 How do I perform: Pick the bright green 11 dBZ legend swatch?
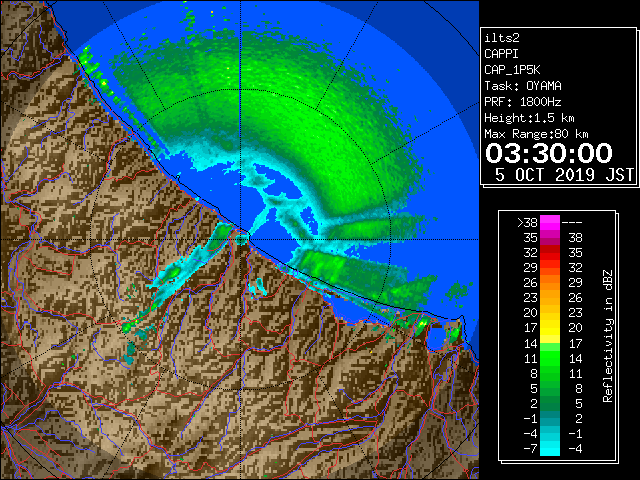coord(550,358)
